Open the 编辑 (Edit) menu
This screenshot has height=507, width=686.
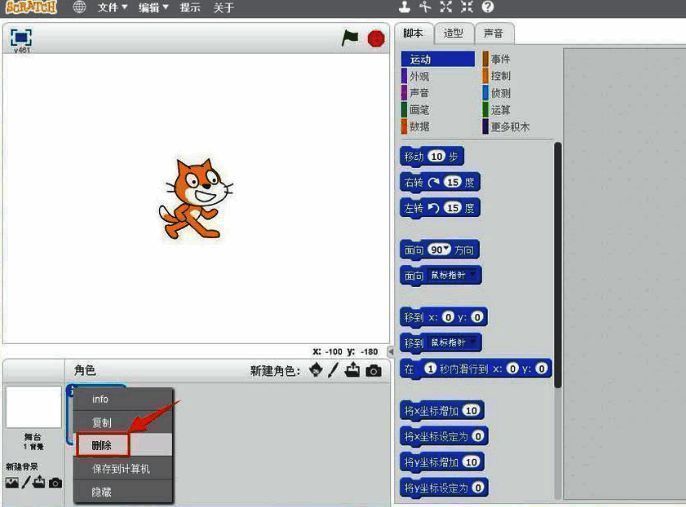(152, 7)
